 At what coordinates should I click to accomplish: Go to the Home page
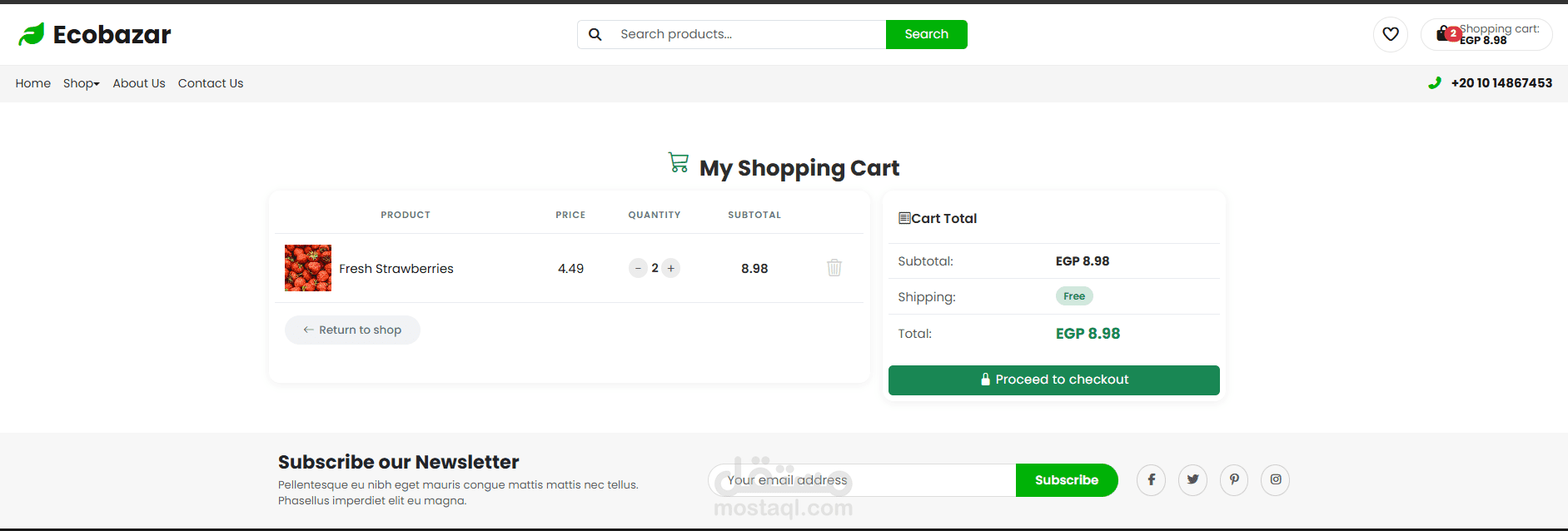coord(33,83)
